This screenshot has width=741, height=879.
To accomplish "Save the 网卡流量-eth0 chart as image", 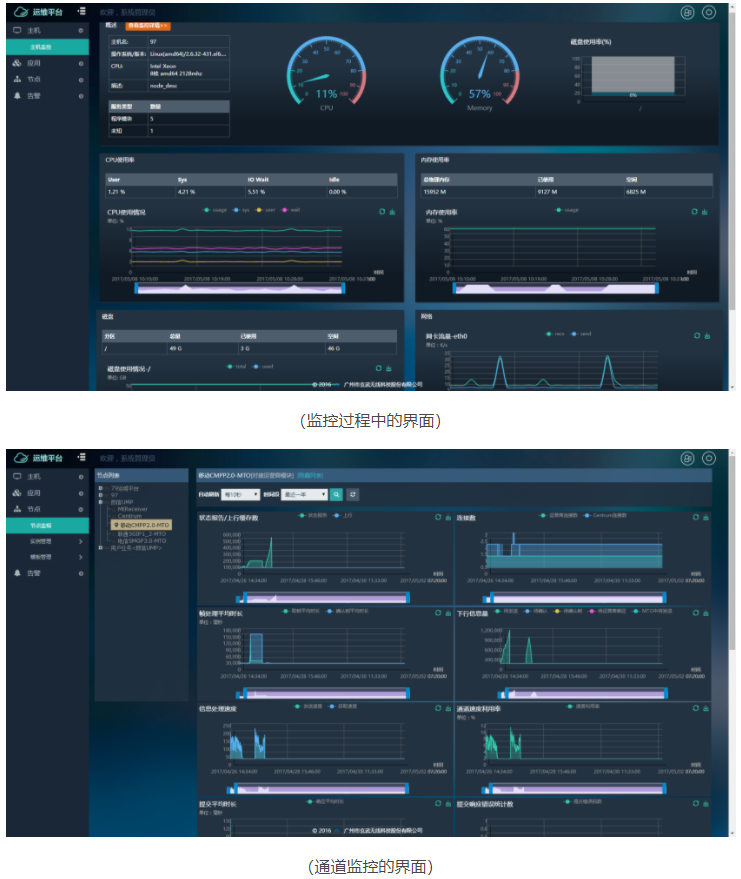I will [x=707, y=335].
